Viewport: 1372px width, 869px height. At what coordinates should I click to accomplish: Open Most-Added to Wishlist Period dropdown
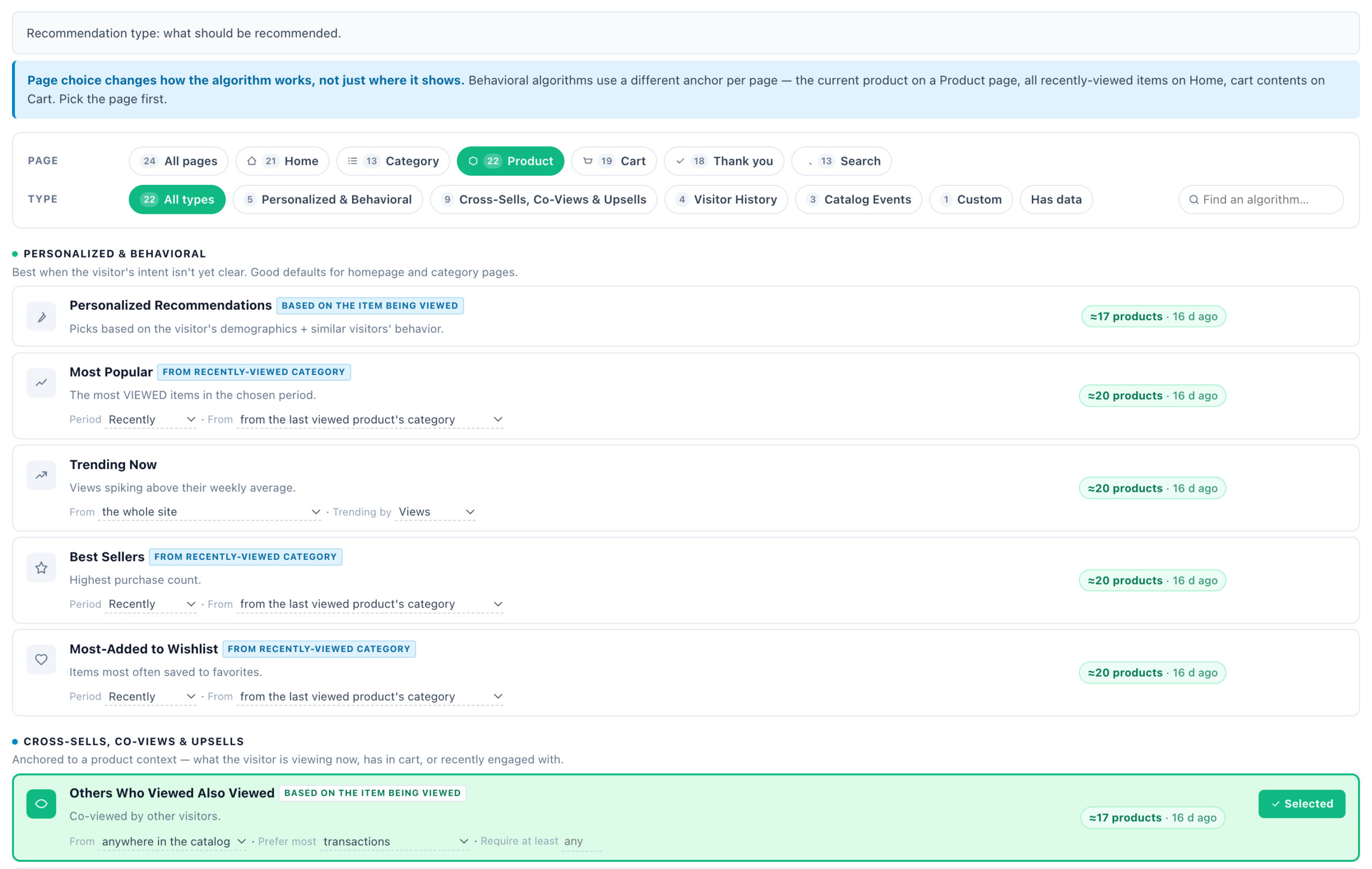click(x=151, y=696)
